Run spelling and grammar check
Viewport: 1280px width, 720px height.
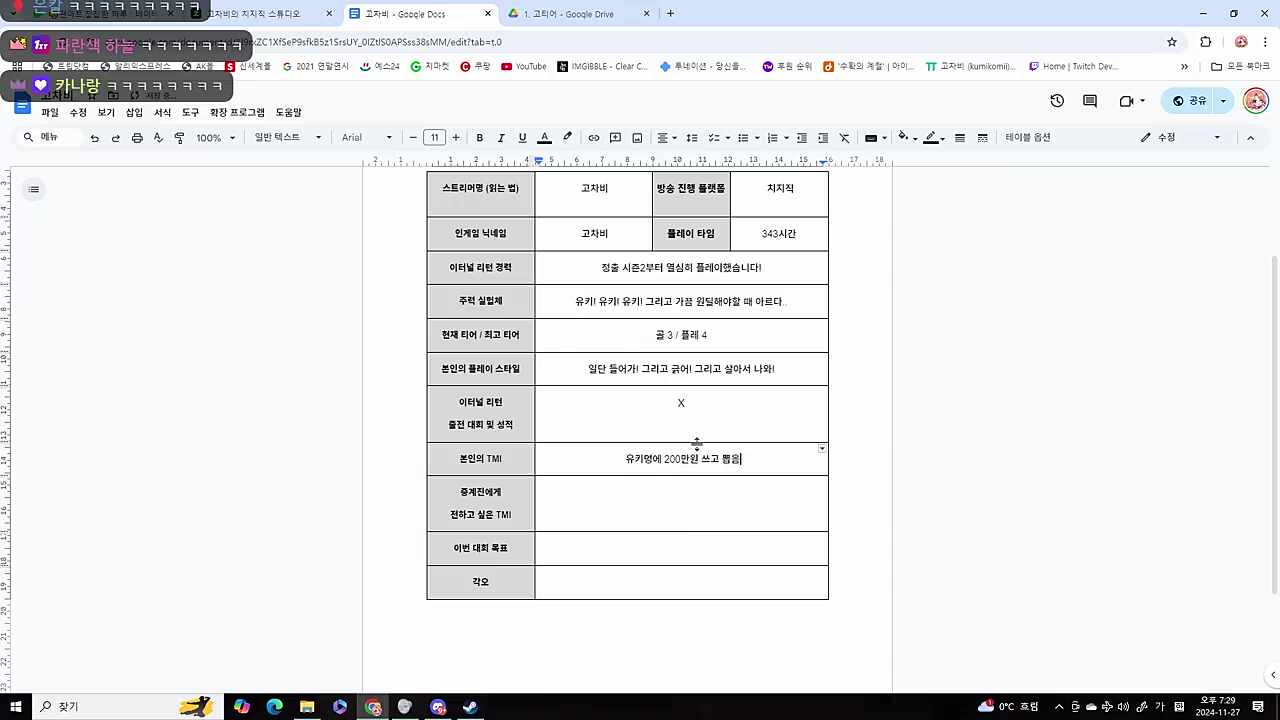(158, 138)
